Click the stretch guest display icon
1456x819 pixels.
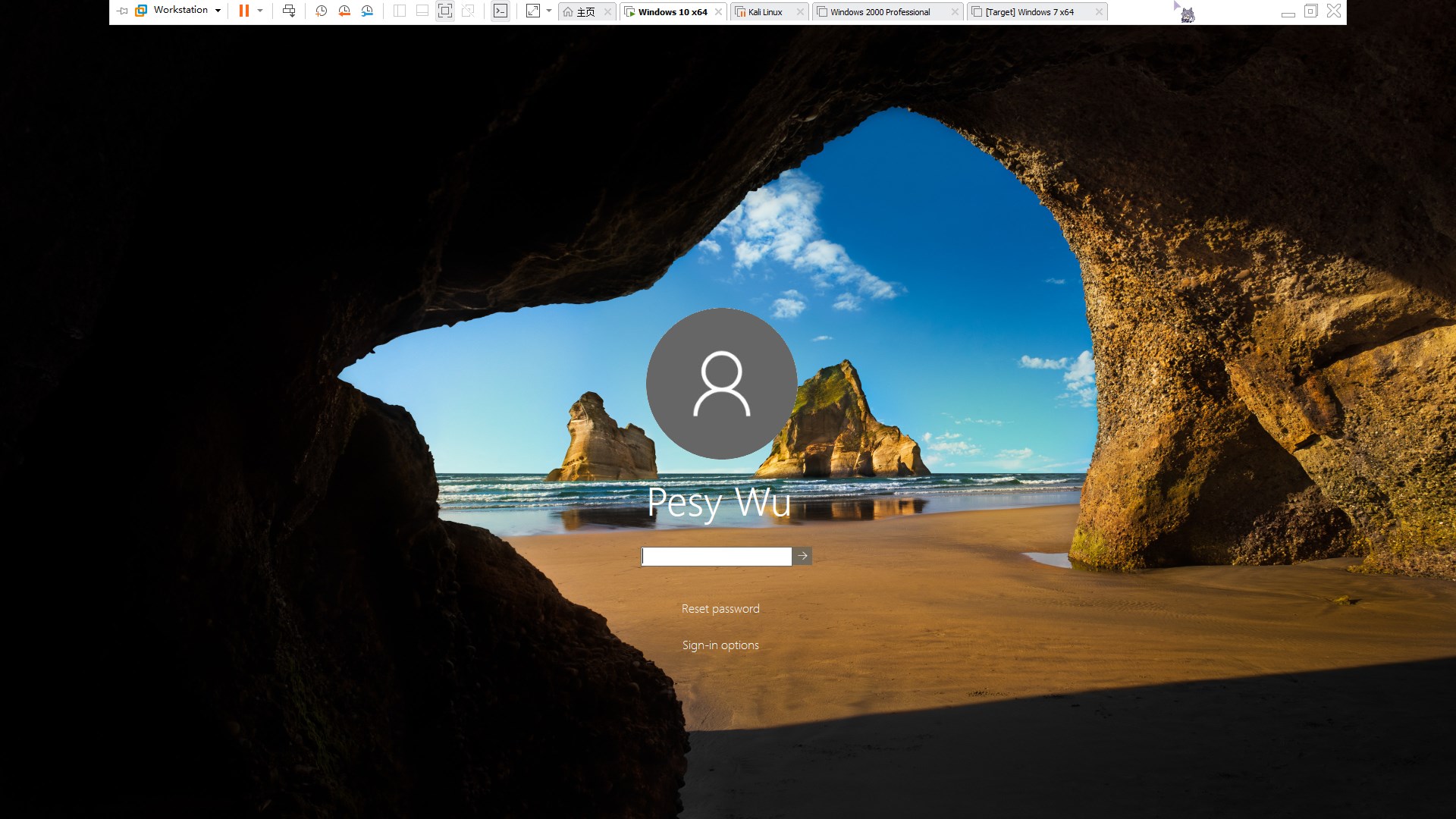point(533,11)
